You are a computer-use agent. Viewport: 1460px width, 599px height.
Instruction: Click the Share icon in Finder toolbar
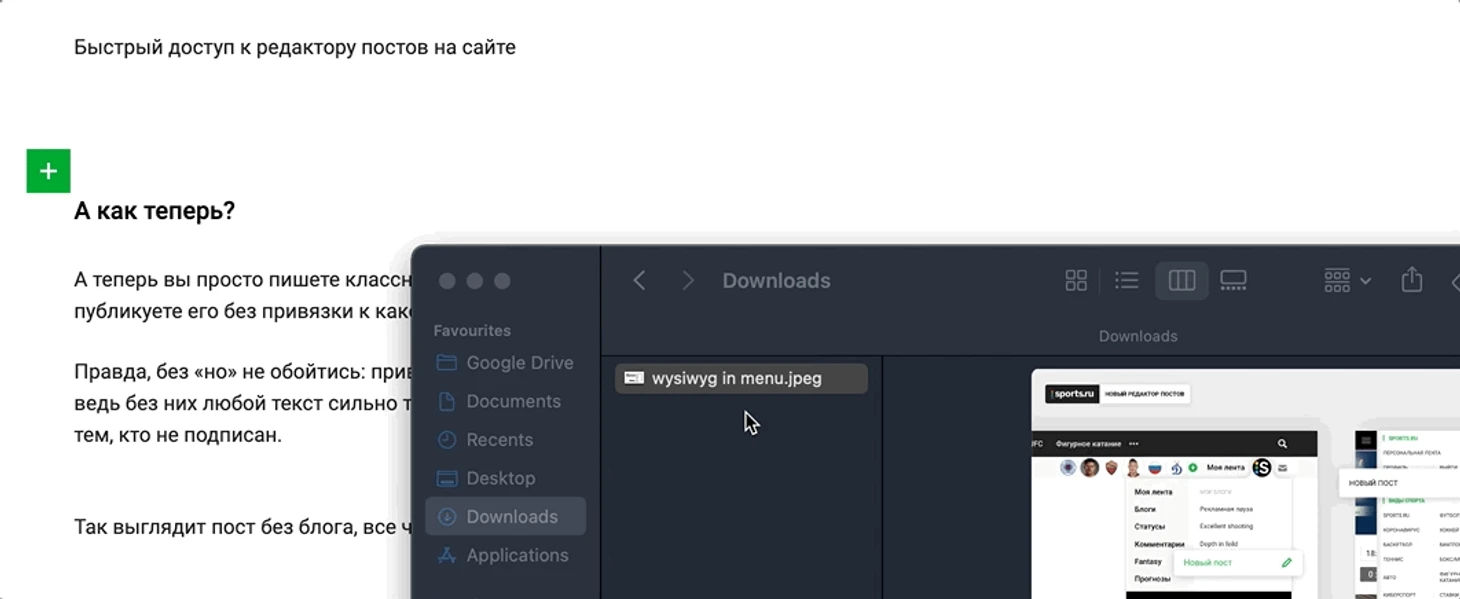[1411, 280]
